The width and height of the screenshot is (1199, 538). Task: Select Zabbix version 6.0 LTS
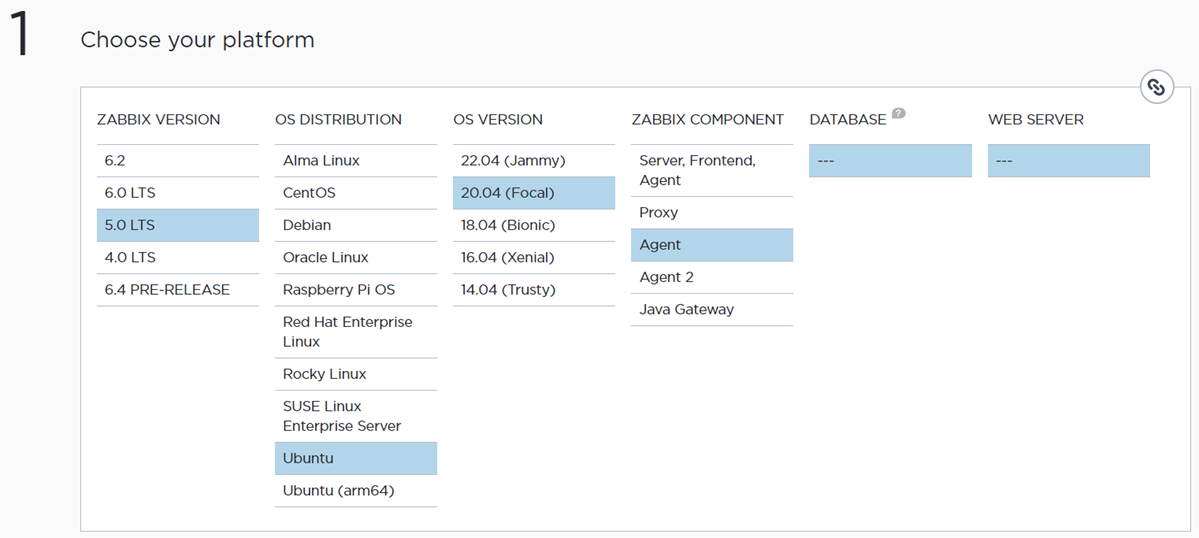pyautogui.click(x=178, y=193)
